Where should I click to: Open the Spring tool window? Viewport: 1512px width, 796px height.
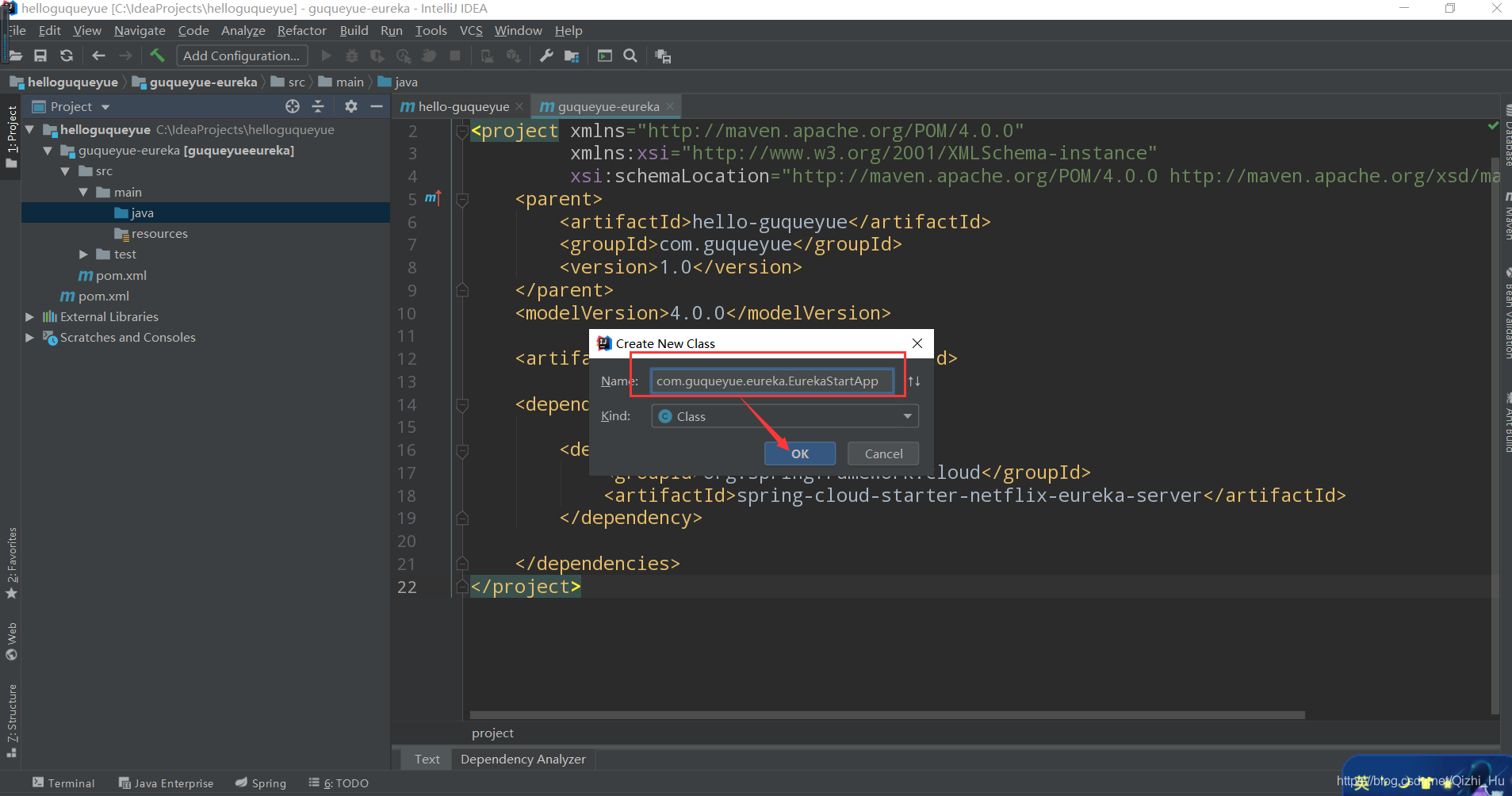pos(261,783)
